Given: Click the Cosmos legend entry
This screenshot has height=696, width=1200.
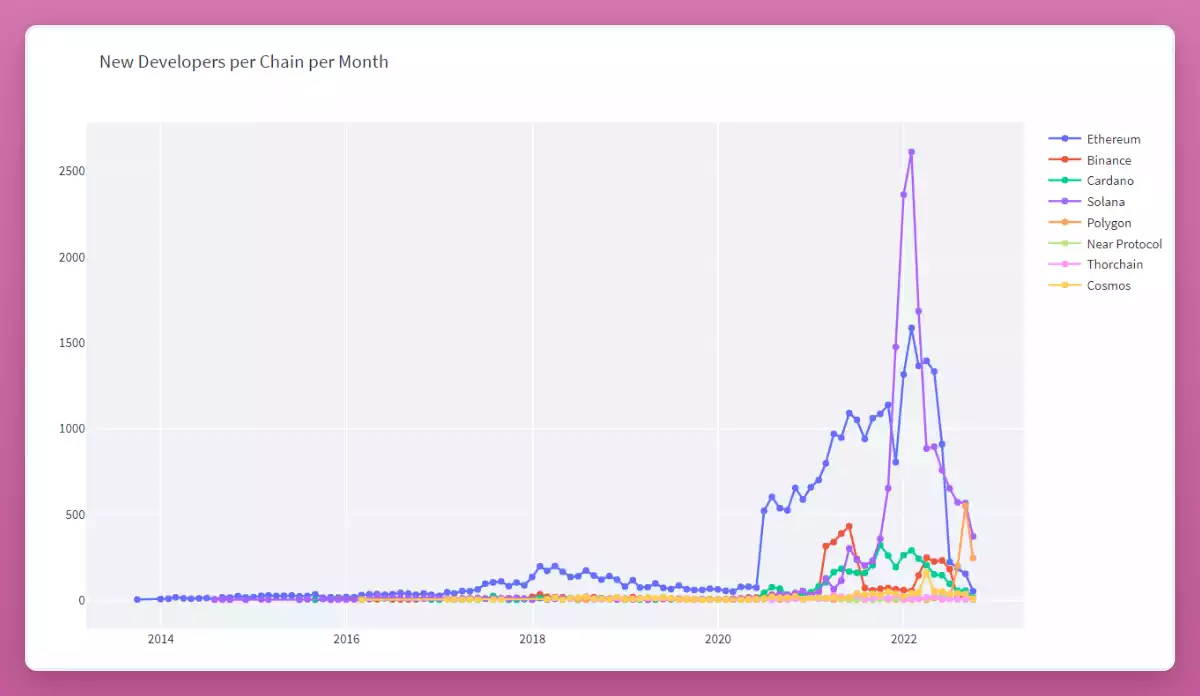Looking at the screenshot, I should pyautogui.click(x=1108, y=286).
